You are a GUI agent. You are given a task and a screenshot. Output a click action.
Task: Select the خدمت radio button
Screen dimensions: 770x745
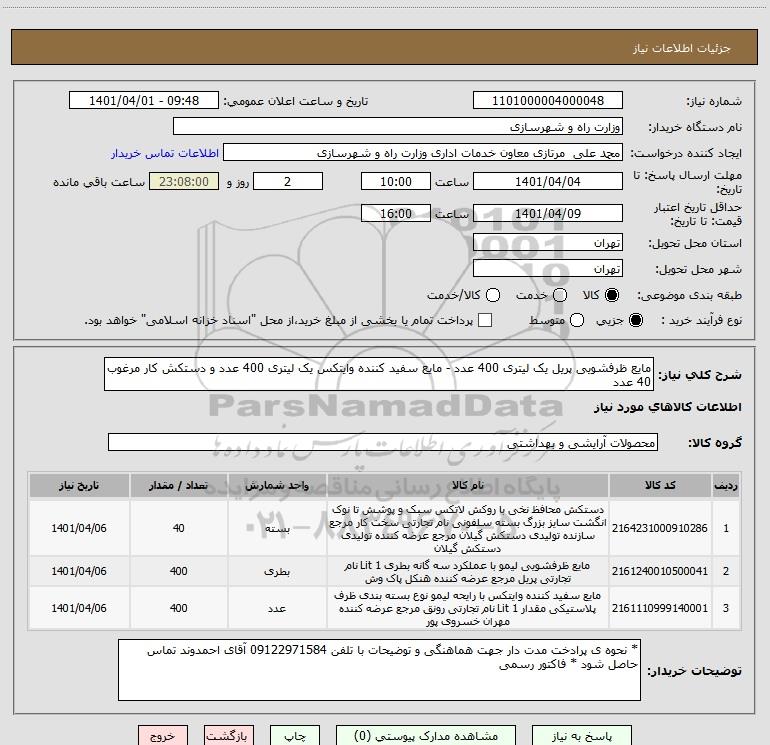click(560, 295)
